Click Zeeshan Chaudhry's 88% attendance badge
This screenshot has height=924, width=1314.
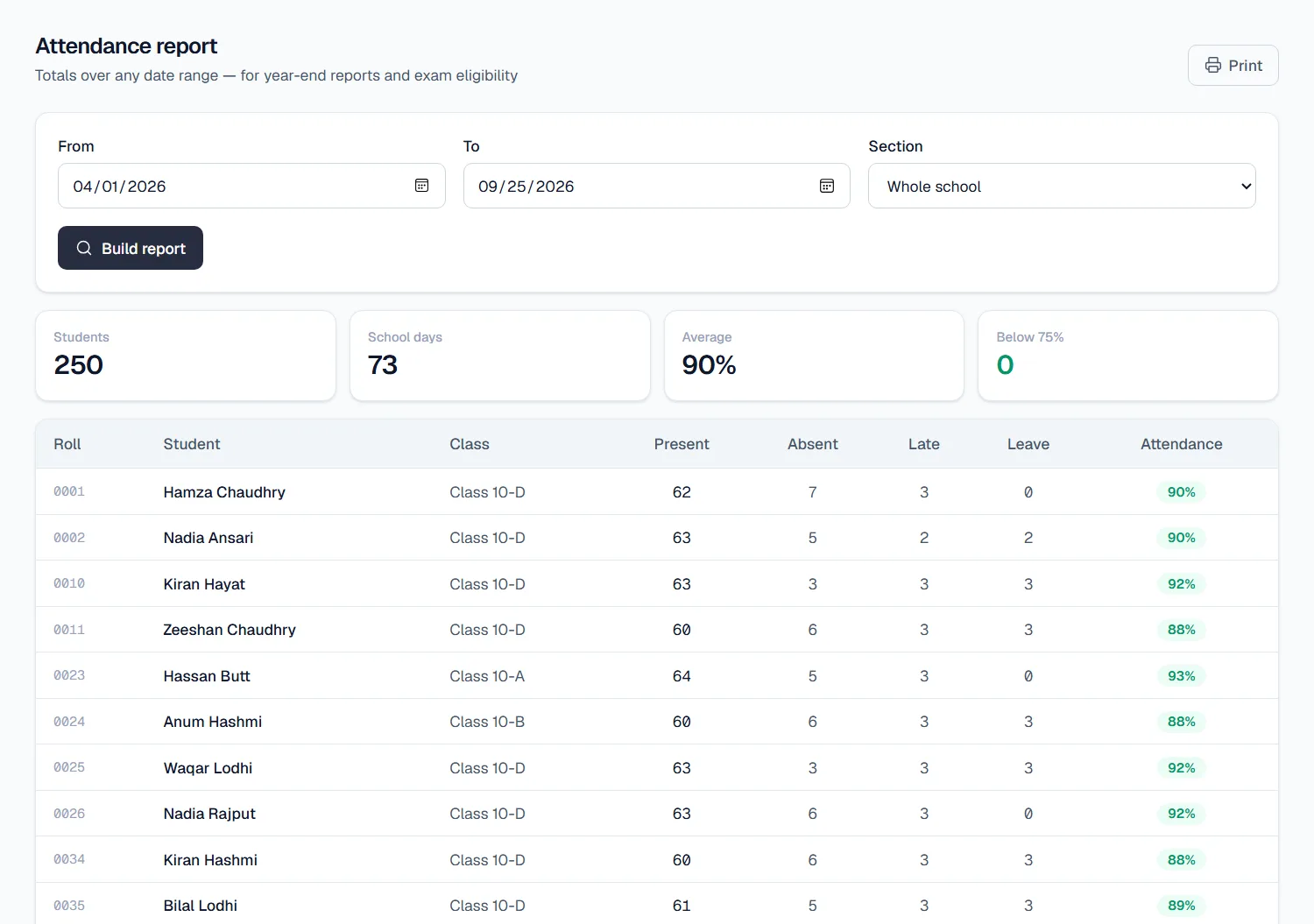[x=1182, y=630]
